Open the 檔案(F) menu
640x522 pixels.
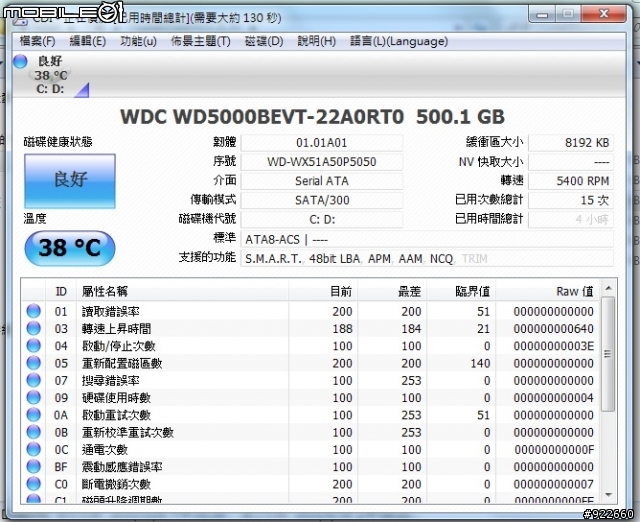(37, 41)
